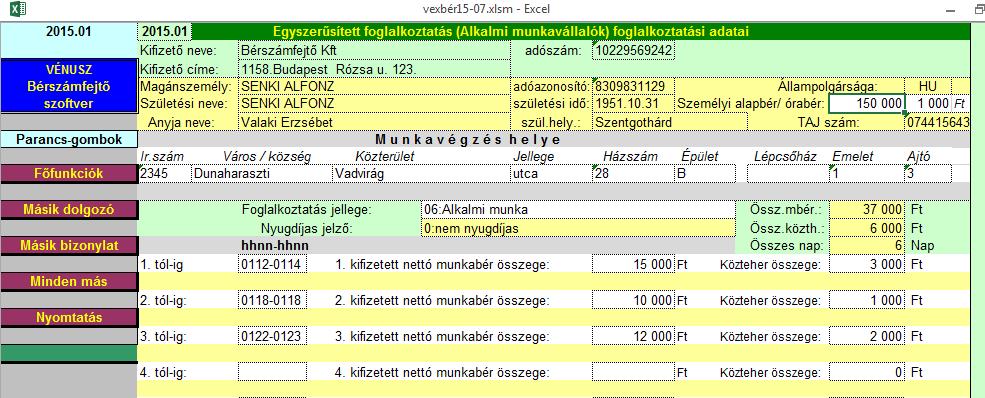
Task: Click the órabér cell 1 000
Action: coord(928,104)
